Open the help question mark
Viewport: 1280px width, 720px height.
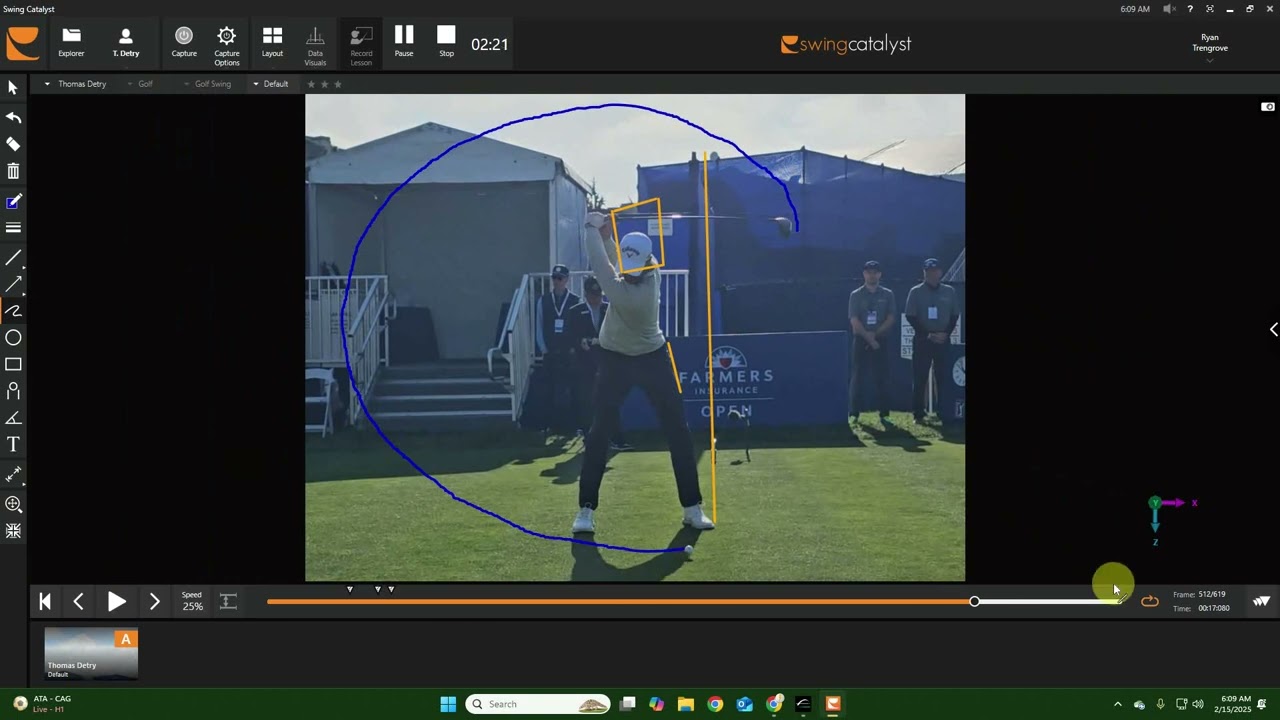[x=1190, y=9]
